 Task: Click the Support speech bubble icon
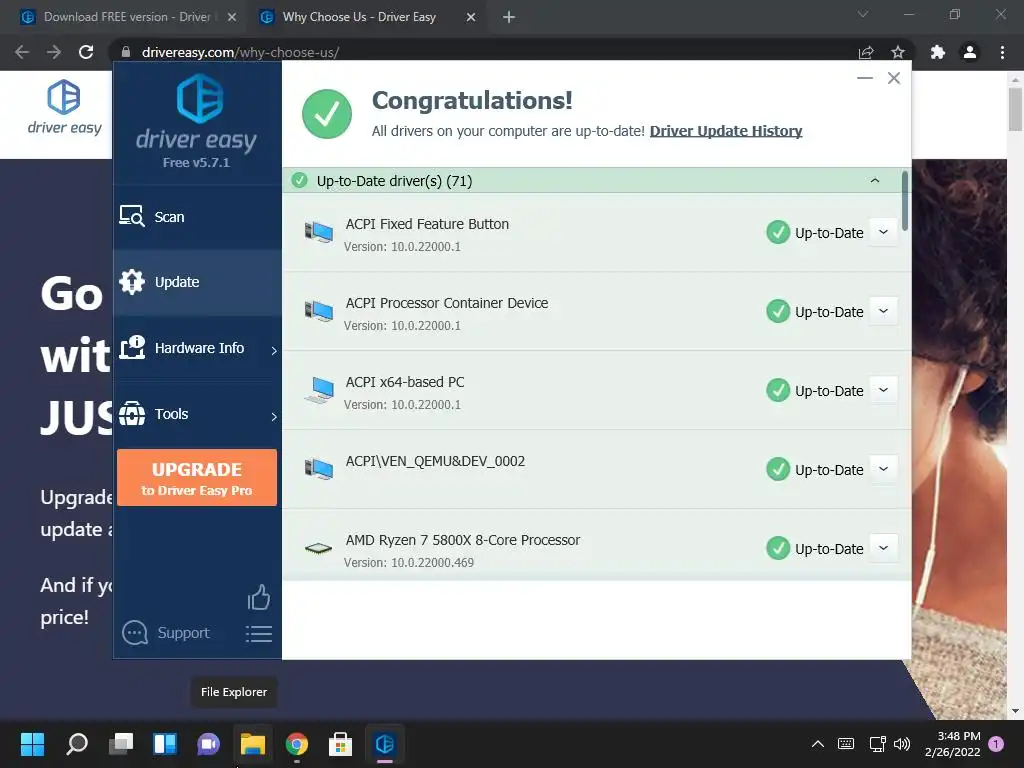(135, 633)
